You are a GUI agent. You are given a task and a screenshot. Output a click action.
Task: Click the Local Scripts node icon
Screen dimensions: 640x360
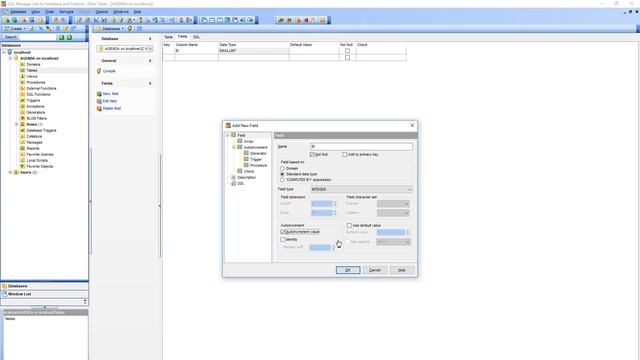tap(23, 160)
